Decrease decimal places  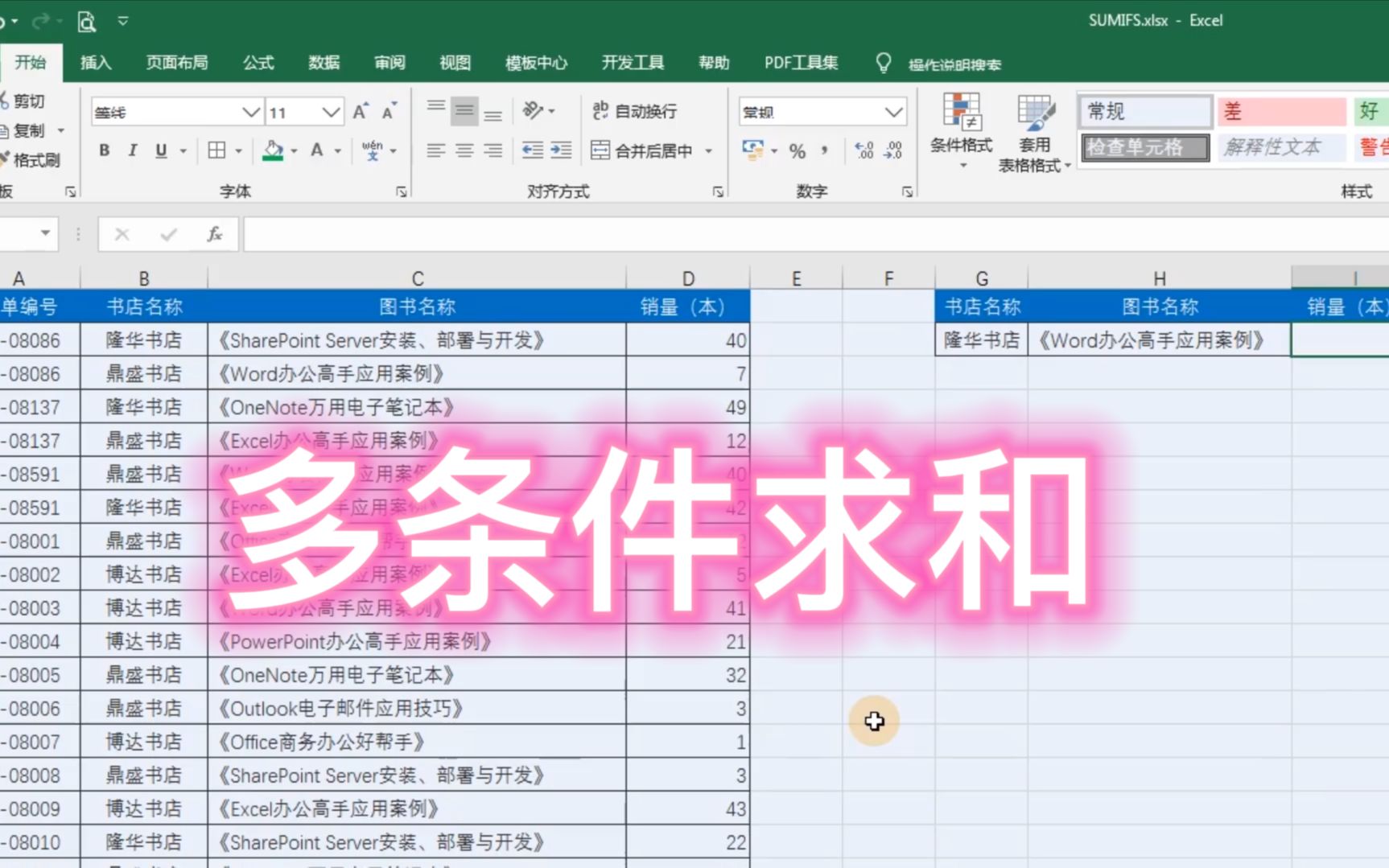893,150
